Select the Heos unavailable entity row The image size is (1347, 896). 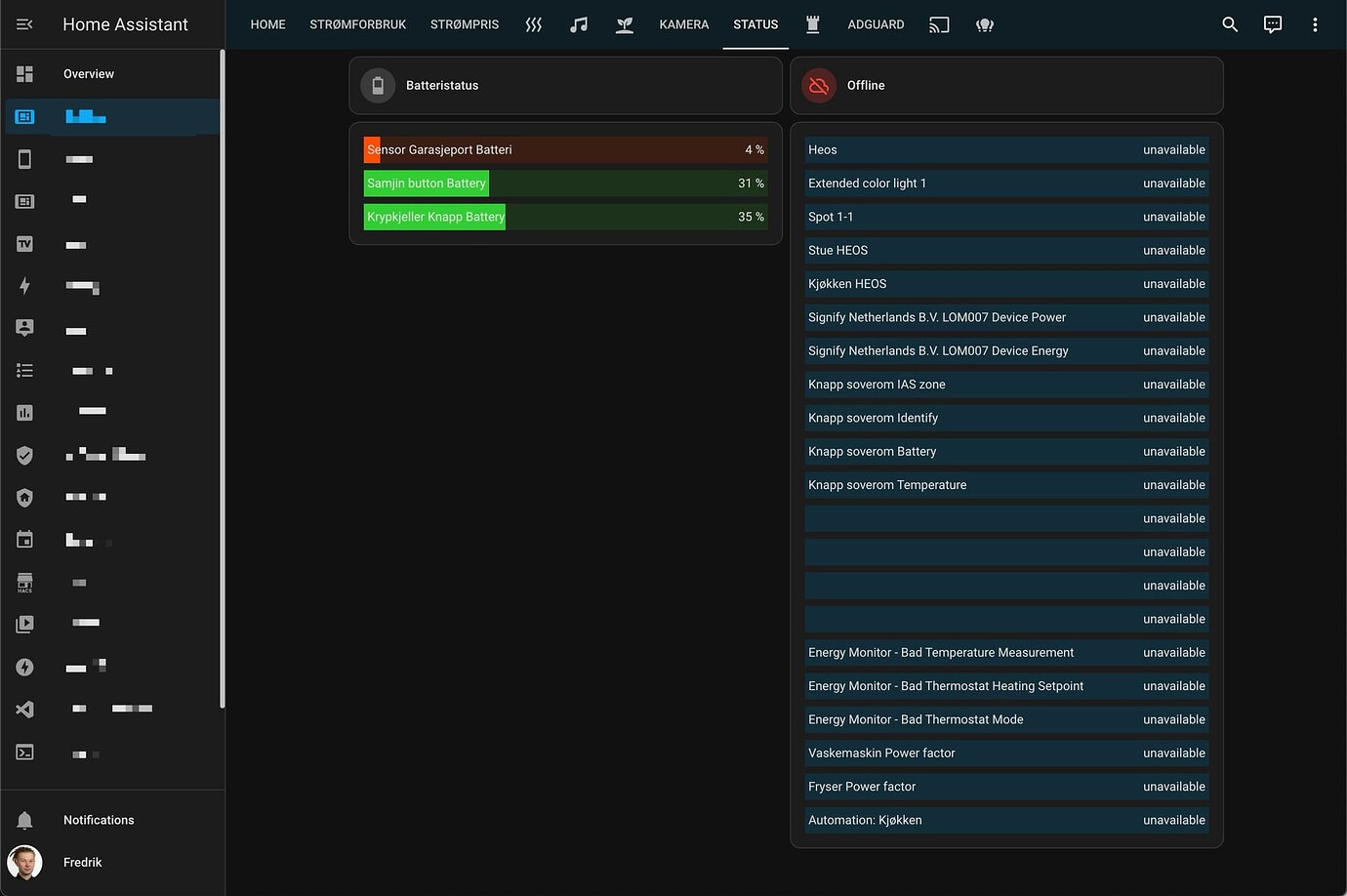[x=1005, y=149]
